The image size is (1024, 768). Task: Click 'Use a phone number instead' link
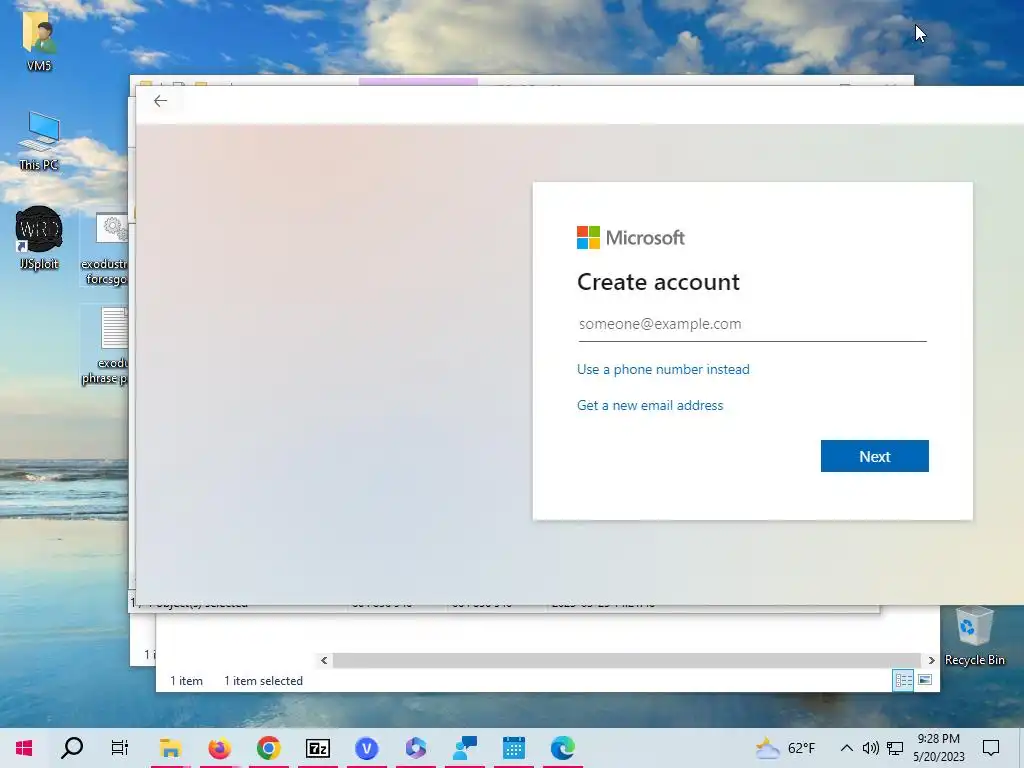pyautogui.click(x=663, y=370)
